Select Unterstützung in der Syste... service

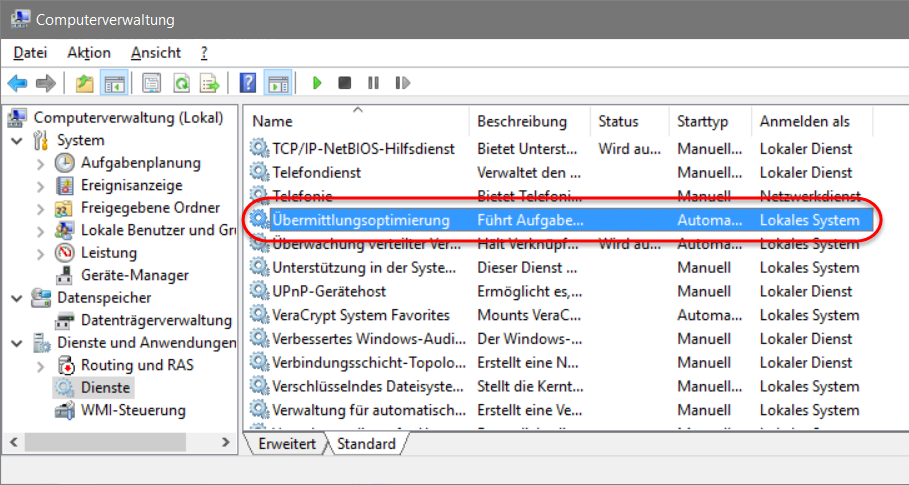click(364, 268)
